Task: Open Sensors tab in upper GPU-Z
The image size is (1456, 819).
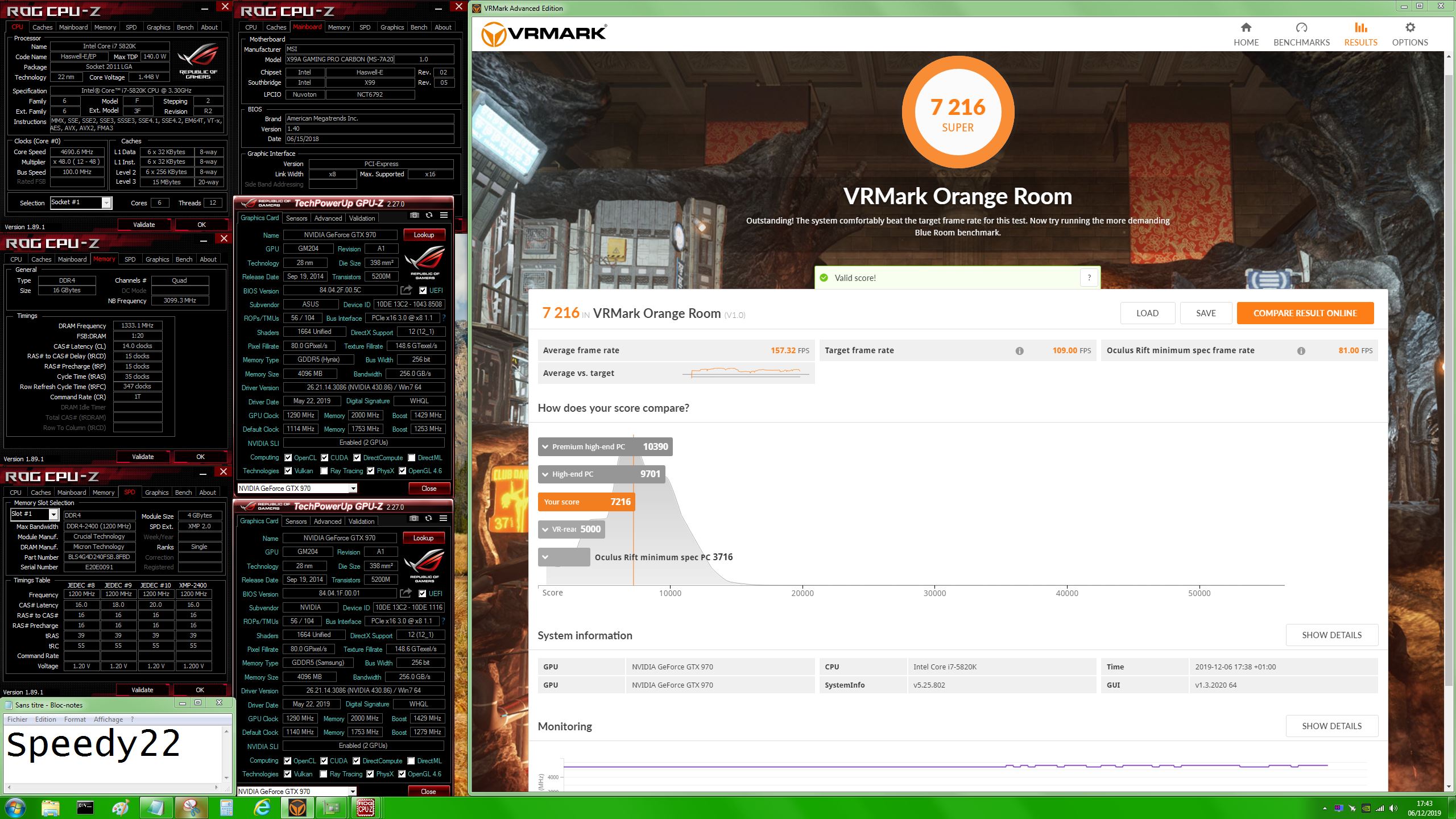Action: pyautogui.click(x=296, y=218)
